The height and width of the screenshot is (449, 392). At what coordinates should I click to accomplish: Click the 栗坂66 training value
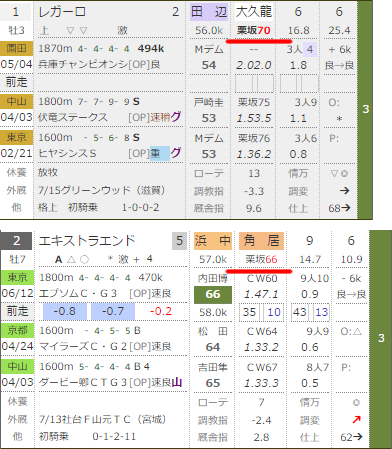(x=261, y=259)
